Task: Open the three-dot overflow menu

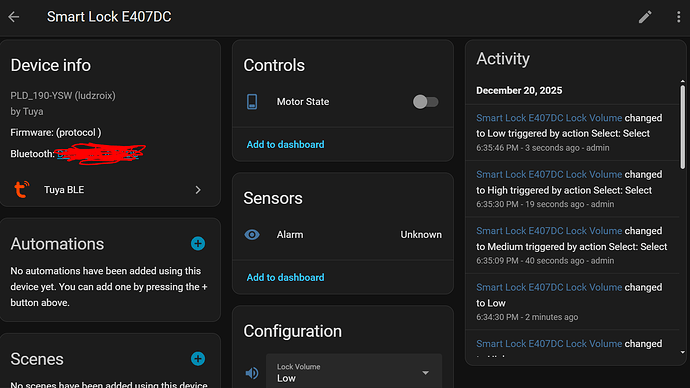Action: point(679,17)
